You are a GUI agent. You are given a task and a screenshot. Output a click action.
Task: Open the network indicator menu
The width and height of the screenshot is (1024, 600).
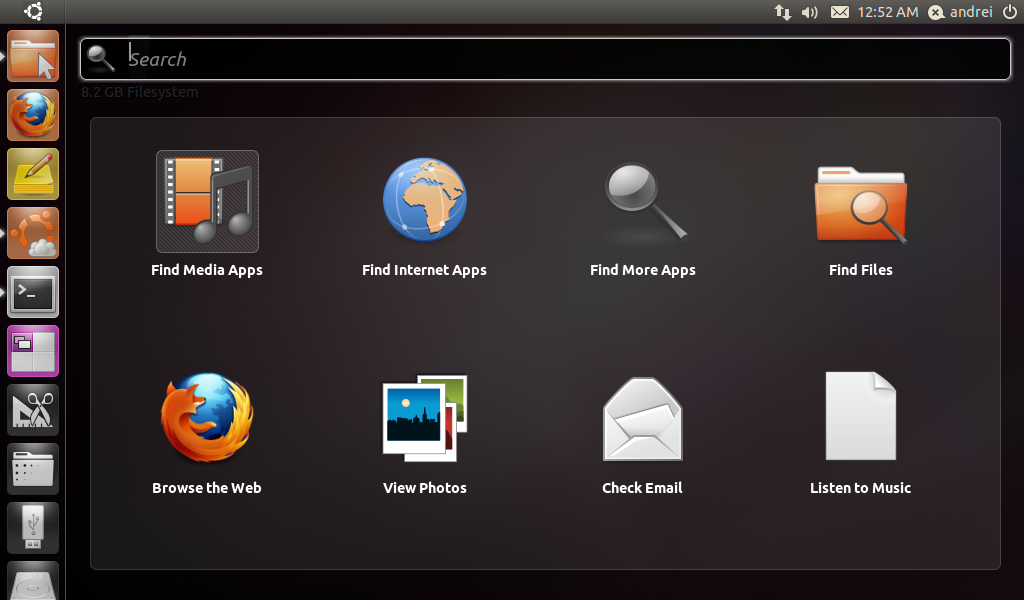(x=782, y=12)
